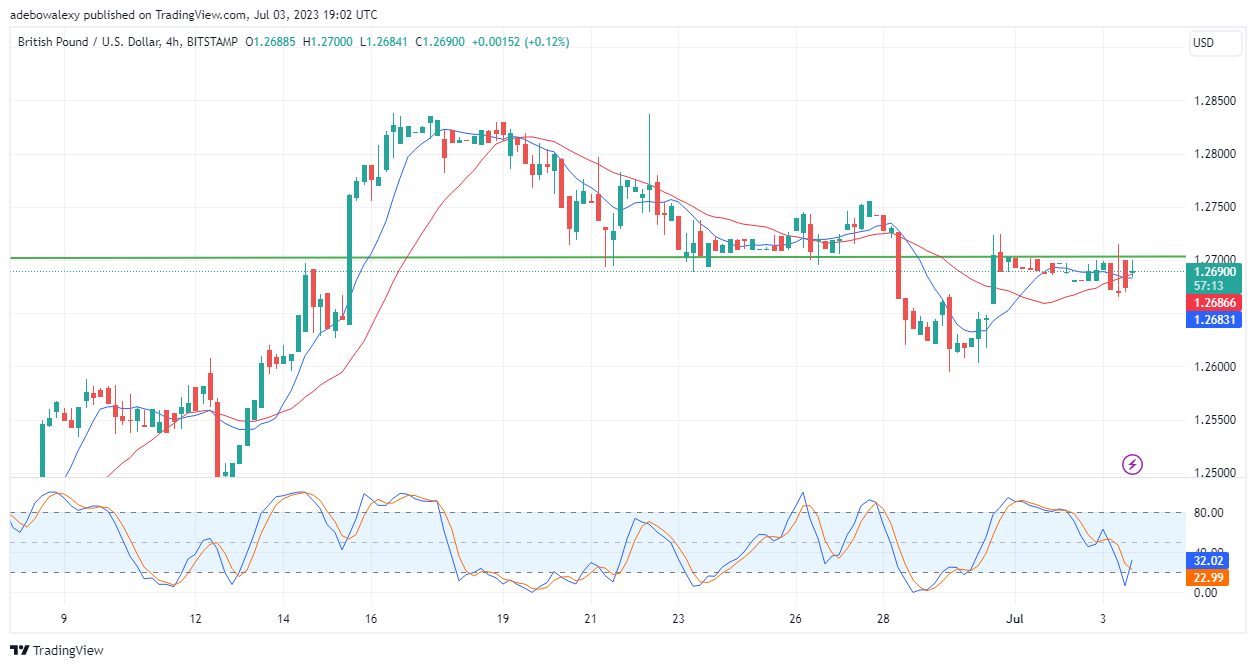The width and height of the screenshot is (1256, 668).
Task: Click the green current price label 1.26900
Action: coord(1214,271)
